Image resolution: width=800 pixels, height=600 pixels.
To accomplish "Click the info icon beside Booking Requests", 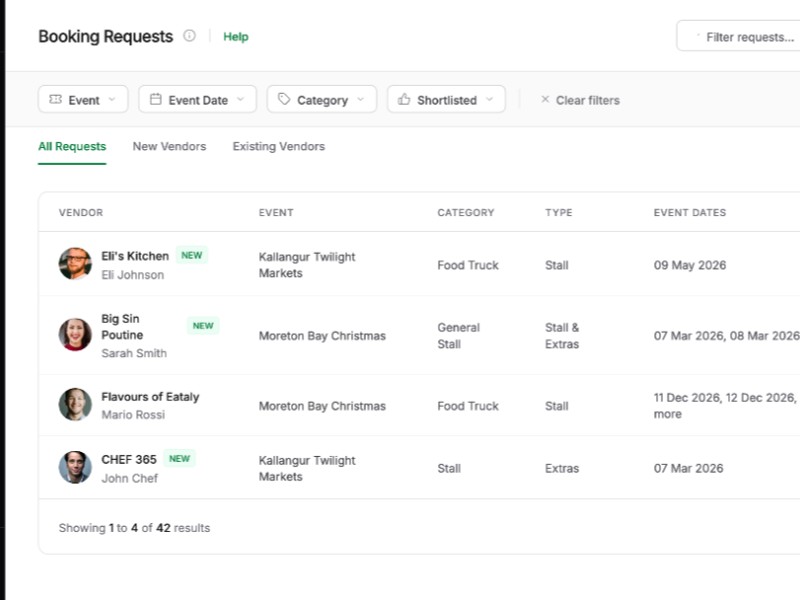I will tap(188, 36).
